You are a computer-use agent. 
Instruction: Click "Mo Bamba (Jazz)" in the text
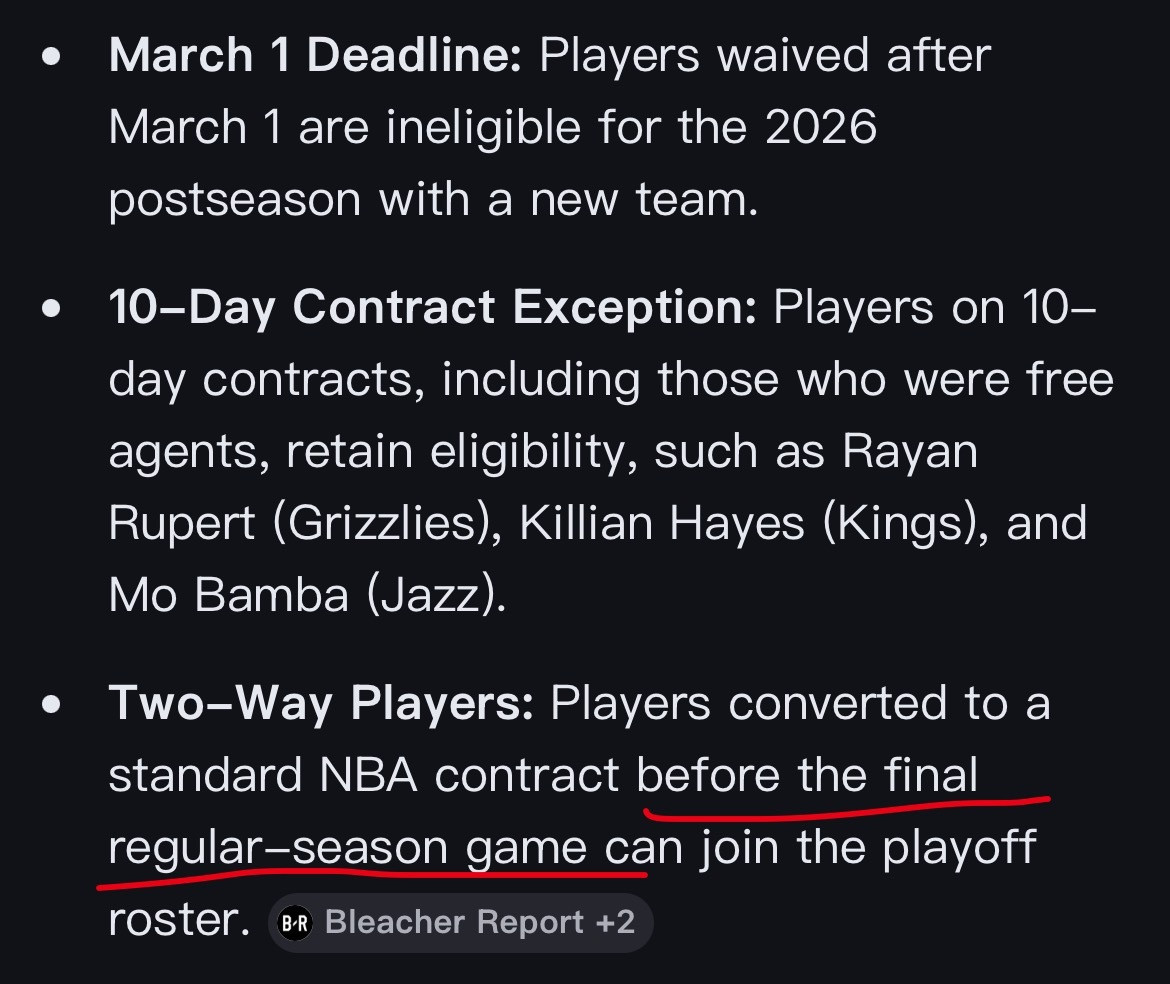point(306,596)
